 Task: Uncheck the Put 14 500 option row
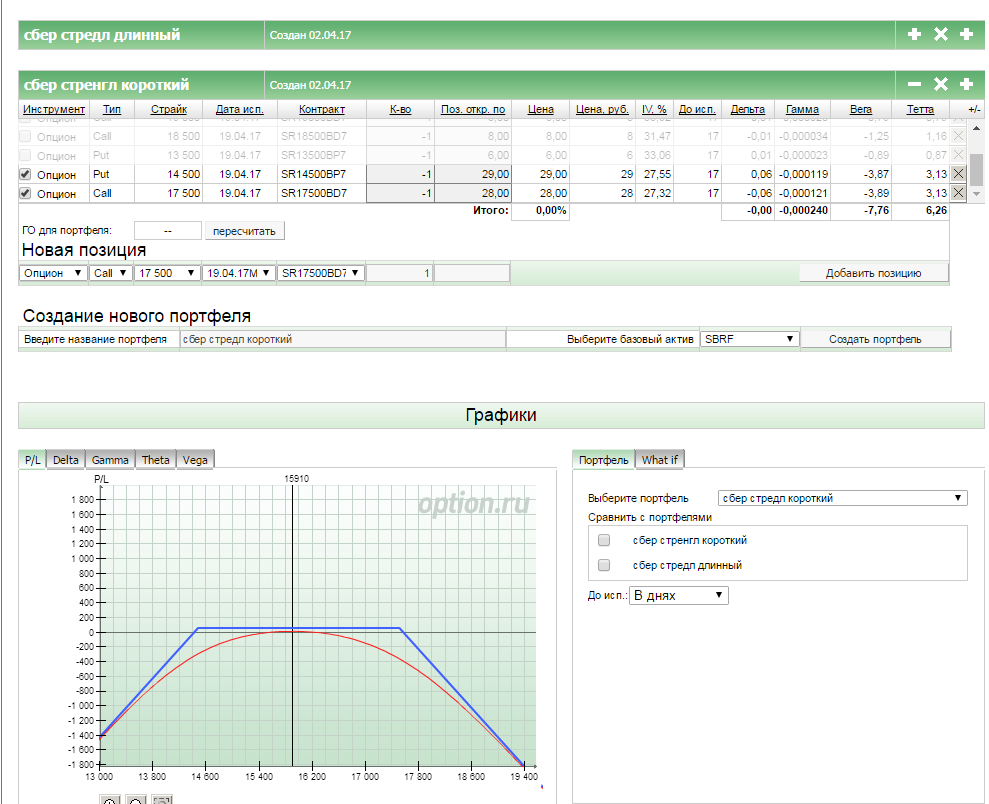coord(25,174)
